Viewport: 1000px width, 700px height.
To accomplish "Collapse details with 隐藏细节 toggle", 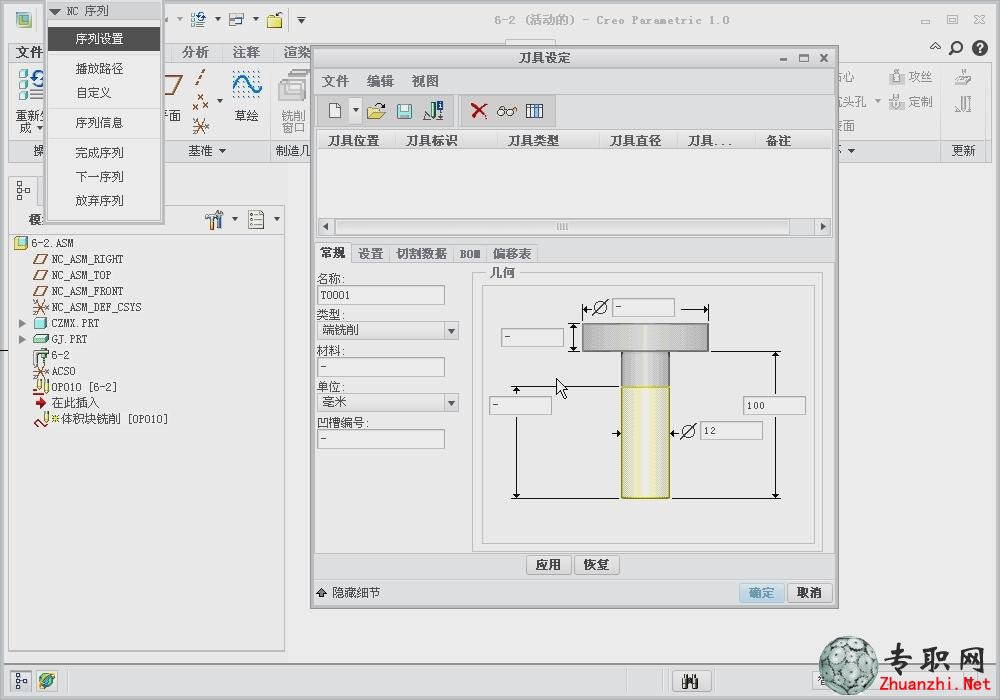I will coord(348,593).
